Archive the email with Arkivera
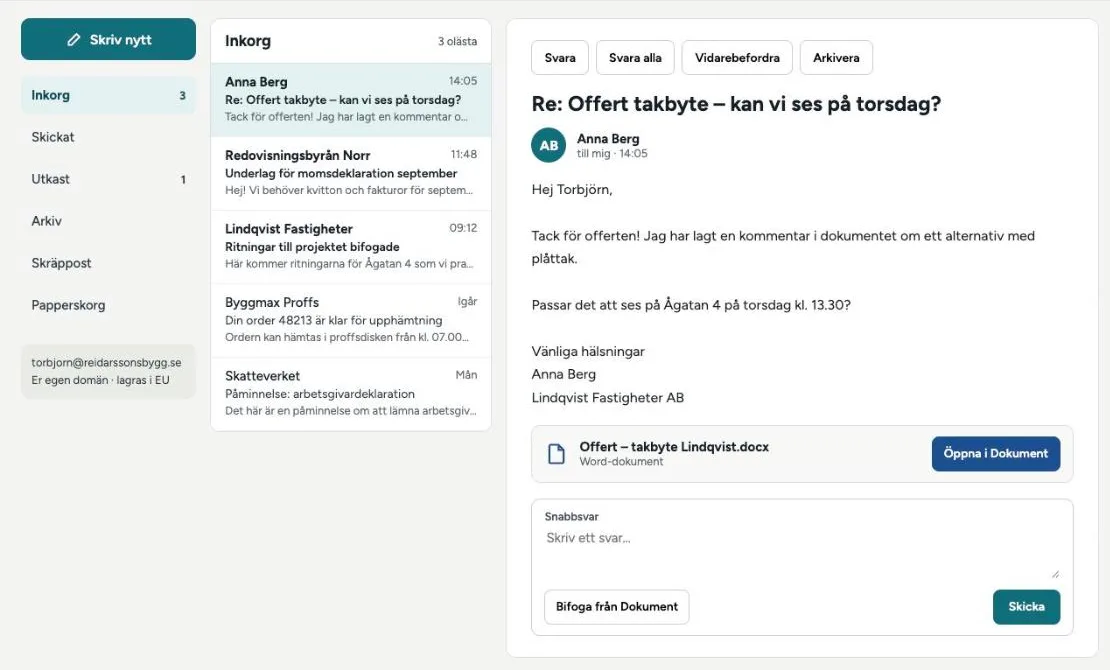The height and width of the screenshot is (670, 1110). click(x=836, y=58)
